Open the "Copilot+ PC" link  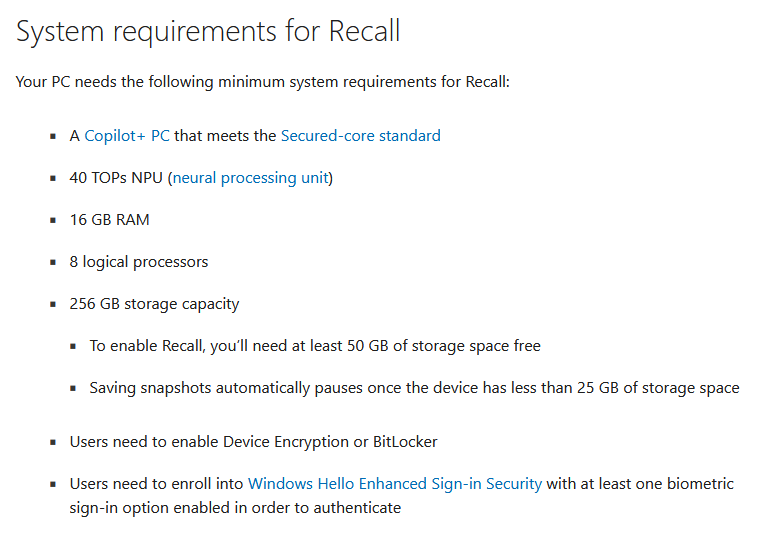(127, 136)
